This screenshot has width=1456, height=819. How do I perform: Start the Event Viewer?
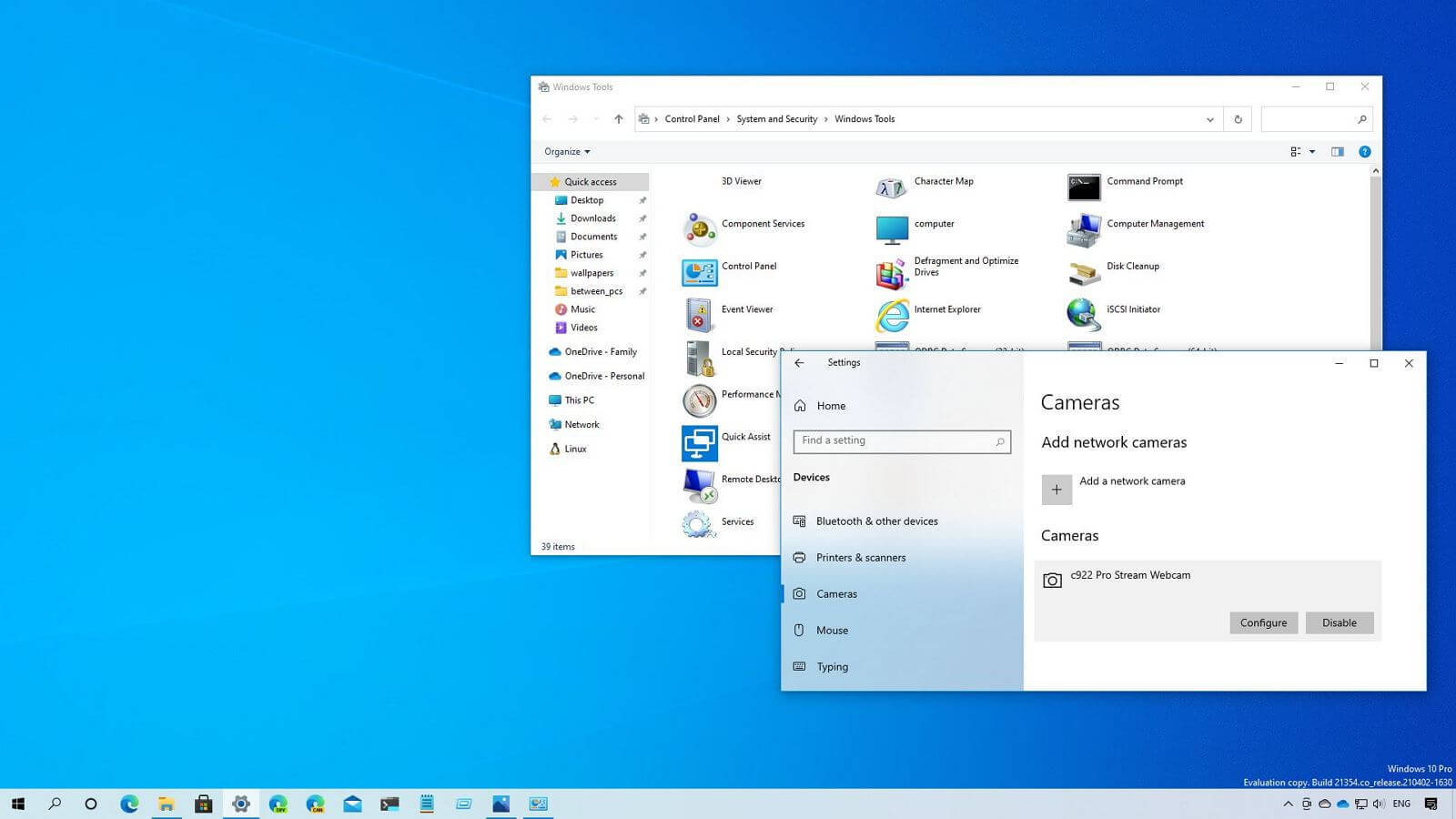tap(746, 309)
